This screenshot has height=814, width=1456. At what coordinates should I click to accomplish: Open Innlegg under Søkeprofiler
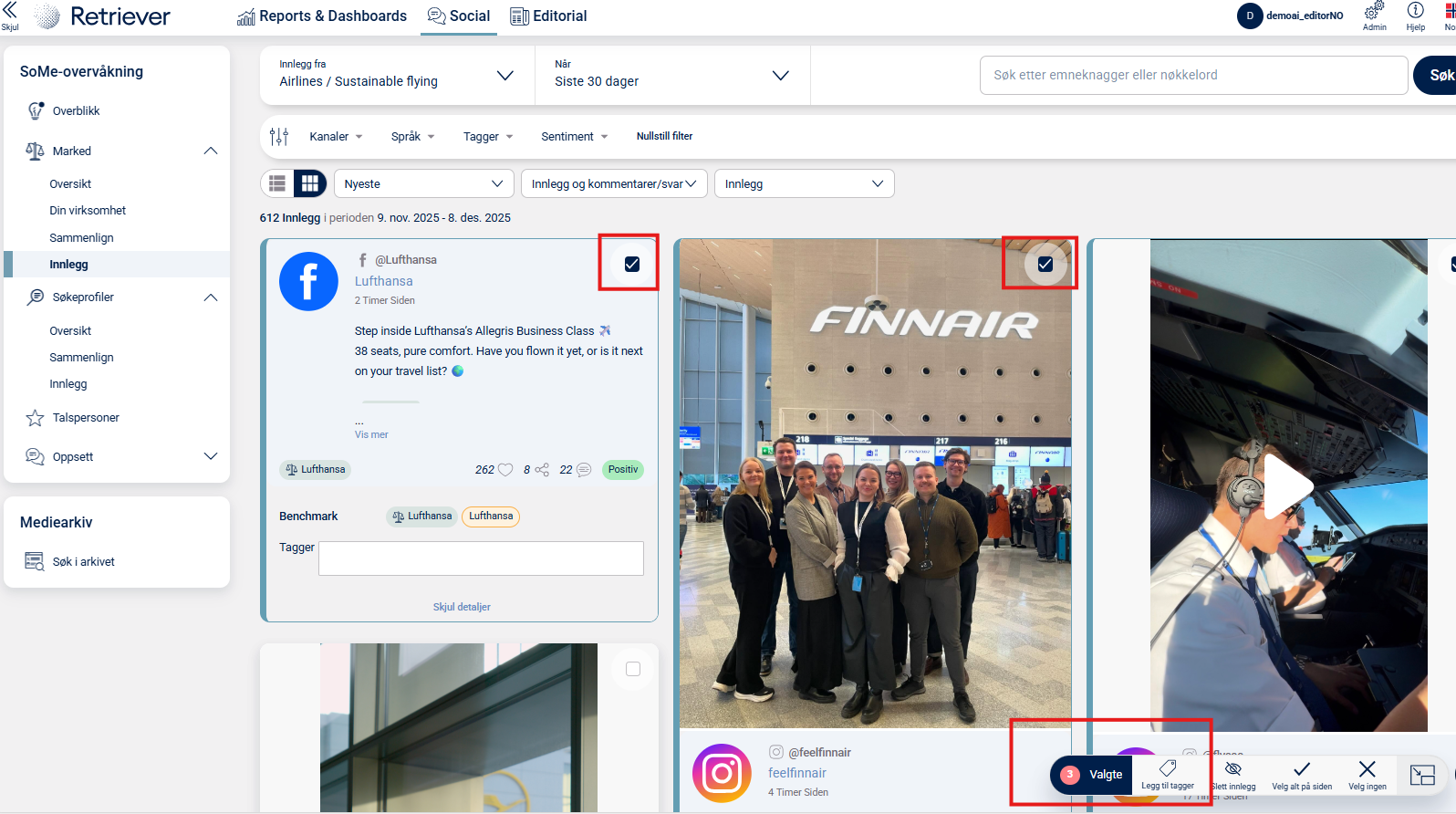click(68, 384)
